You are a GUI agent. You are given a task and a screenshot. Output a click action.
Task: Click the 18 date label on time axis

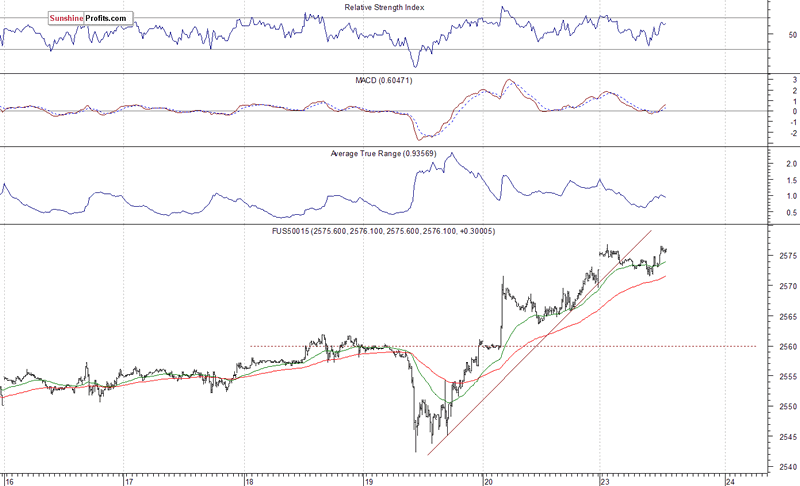(249, 481)
